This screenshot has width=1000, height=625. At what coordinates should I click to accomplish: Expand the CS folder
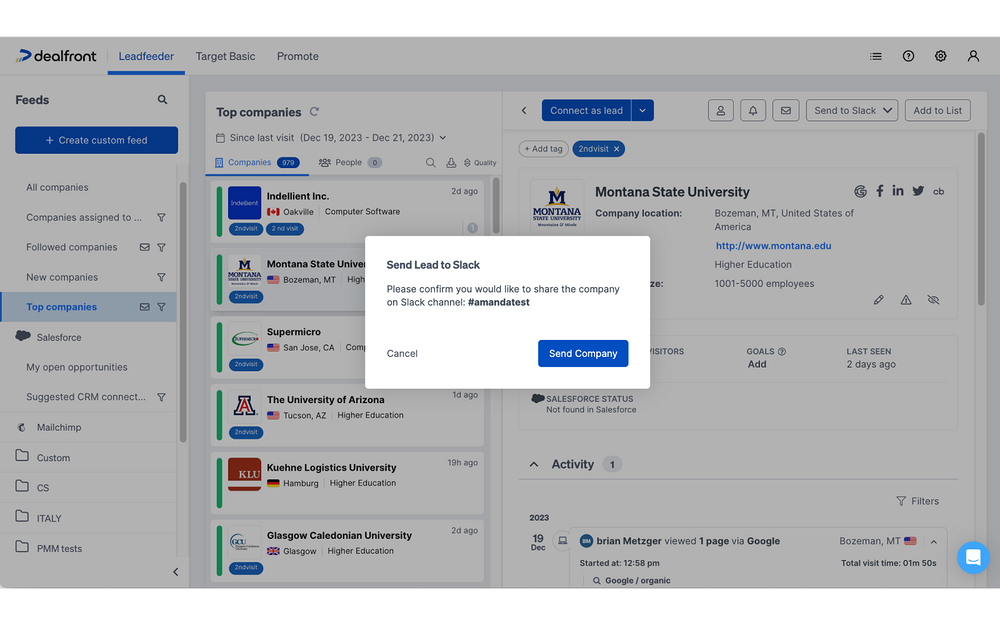43,488
